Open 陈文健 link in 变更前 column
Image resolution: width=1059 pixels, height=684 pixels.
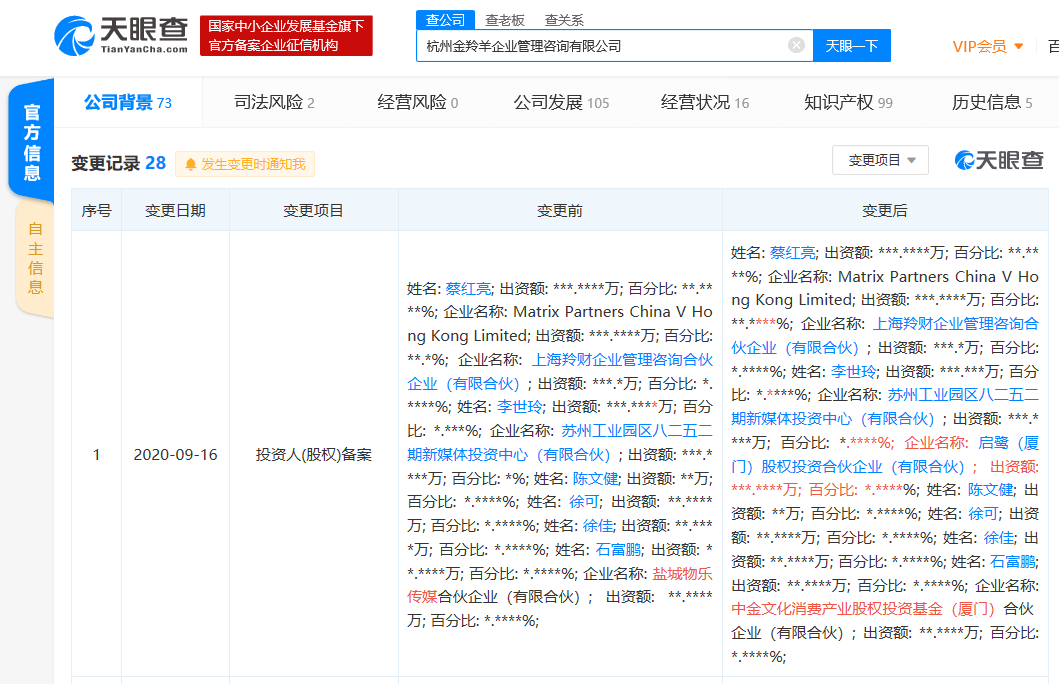596,479
